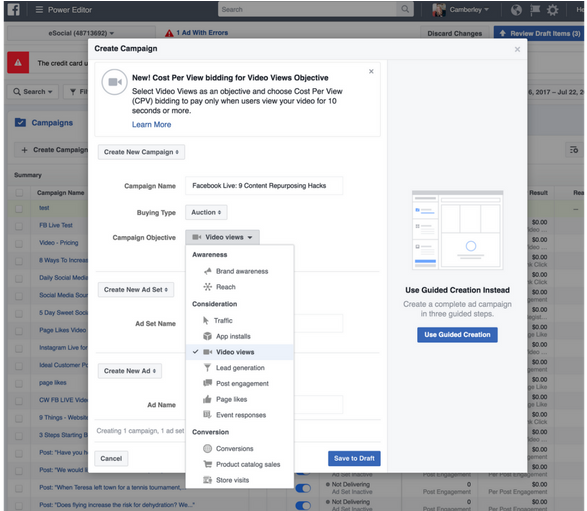The height and width of the screenshot is (511, 587).
Task: Open the settings gear icon
Action: tap(552, 10)
